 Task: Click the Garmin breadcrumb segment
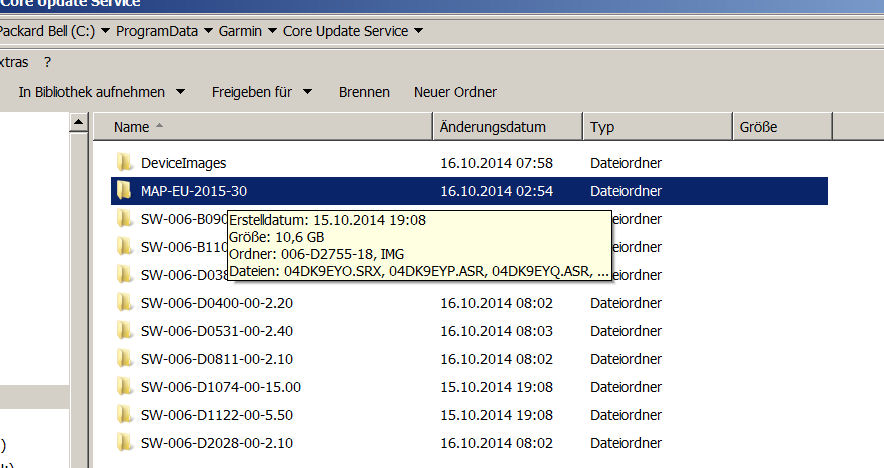(240, 31)
